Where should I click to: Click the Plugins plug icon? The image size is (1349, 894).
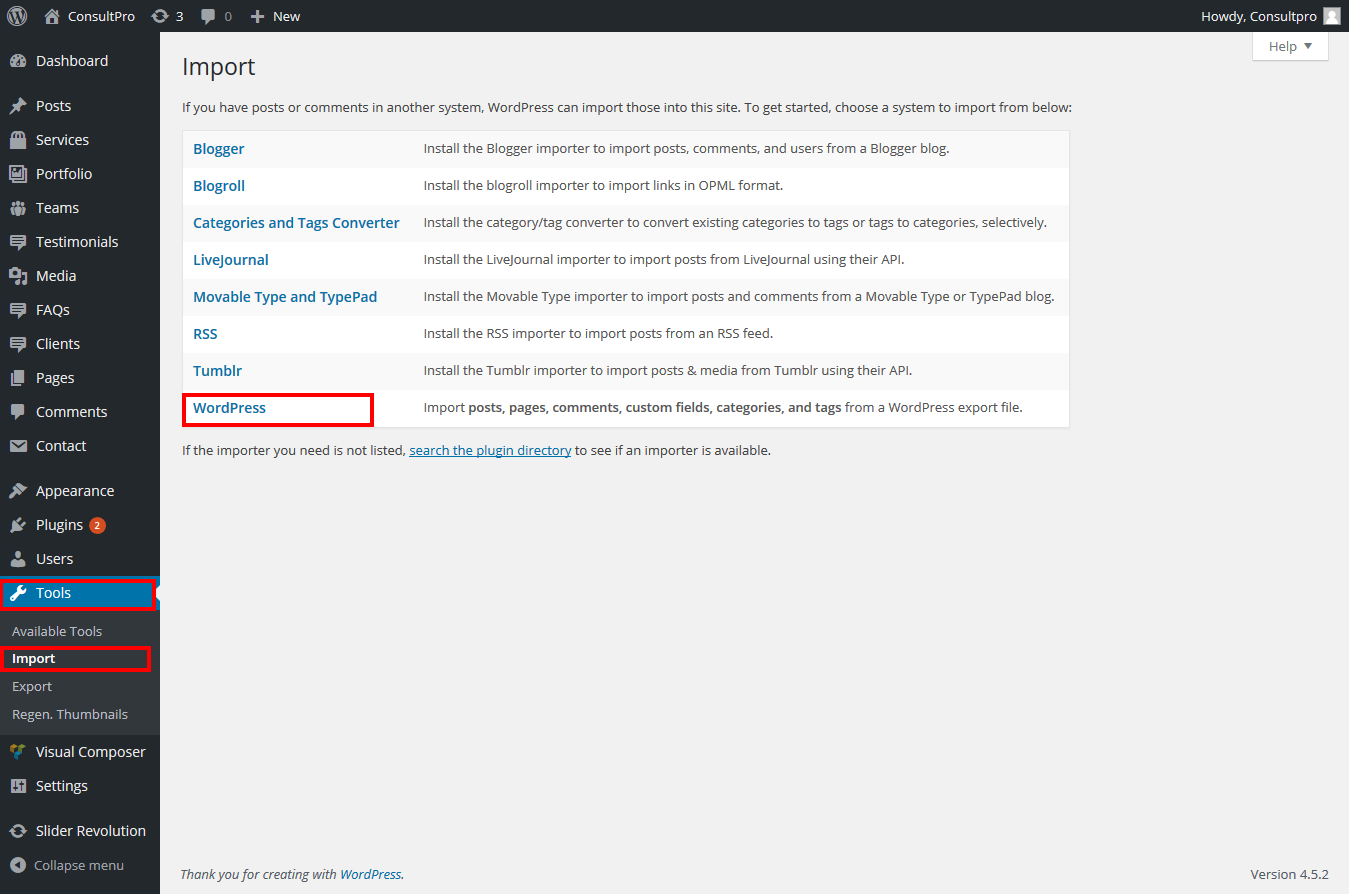click(18, 525)
